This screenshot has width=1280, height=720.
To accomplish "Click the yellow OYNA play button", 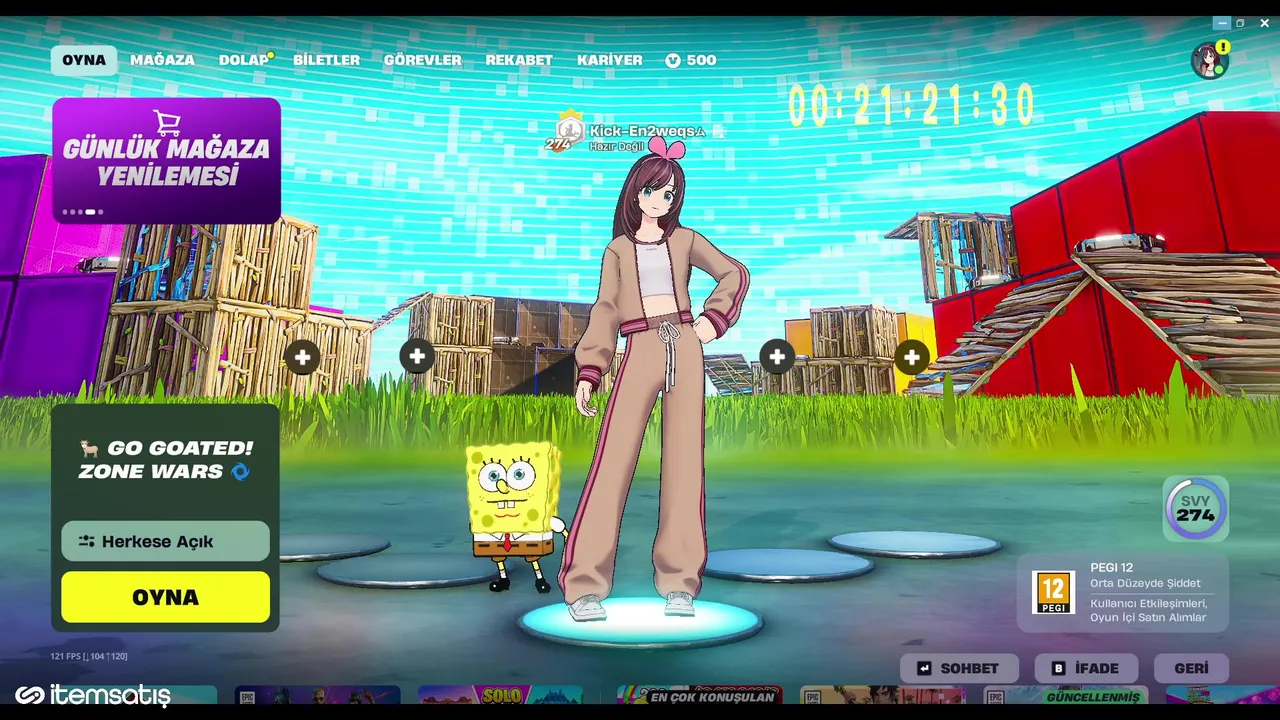I will click(x=165, y=597).
